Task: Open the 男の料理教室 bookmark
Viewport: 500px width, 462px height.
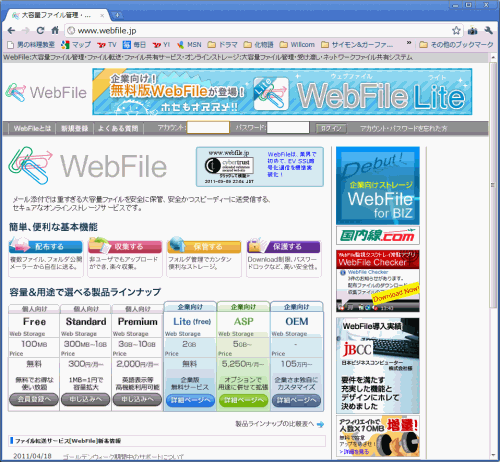Action: [31, 45]
